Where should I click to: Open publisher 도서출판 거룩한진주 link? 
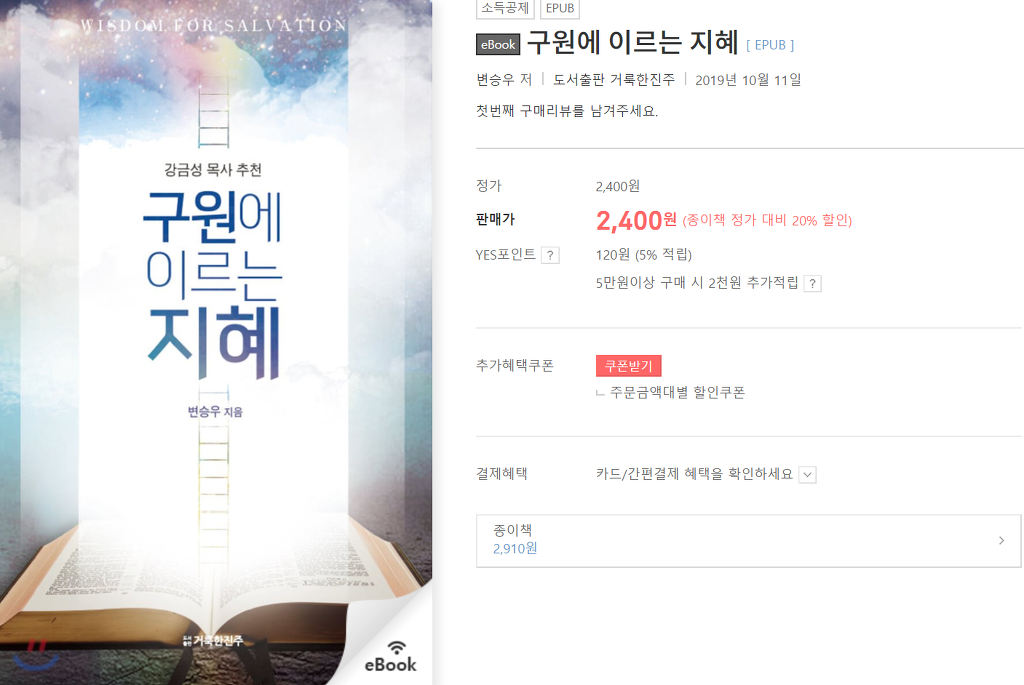click(614, 80)
